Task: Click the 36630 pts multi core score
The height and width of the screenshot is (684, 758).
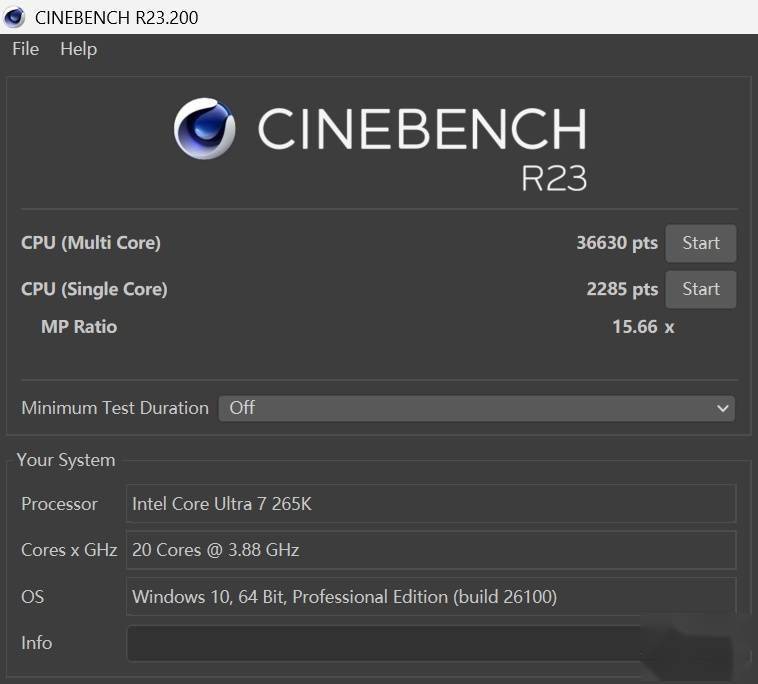Action: [617, 243]
